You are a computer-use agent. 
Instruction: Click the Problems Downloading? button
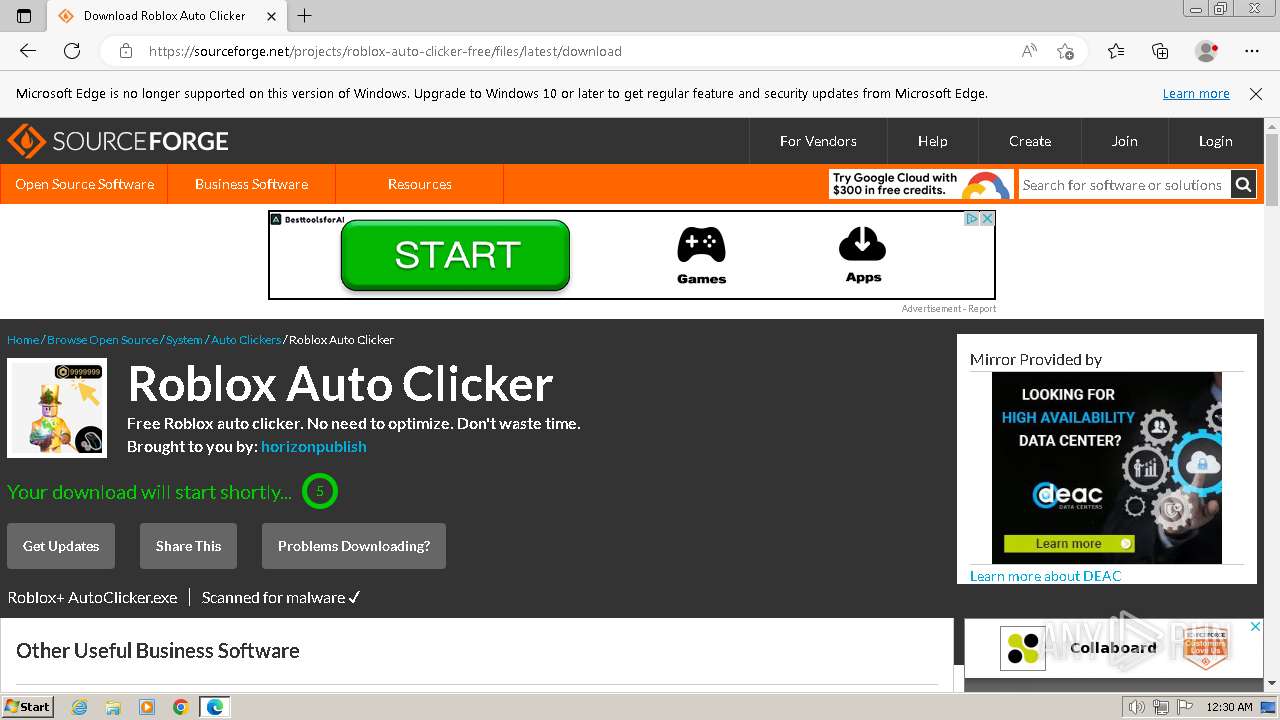[x=354, y=546]
